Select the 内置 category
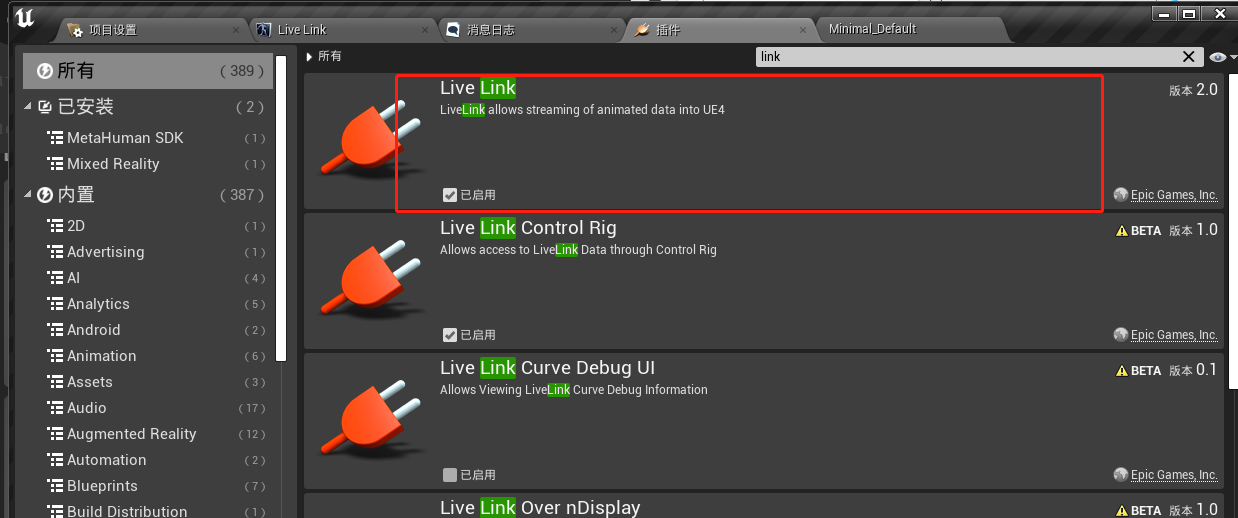The width and height of the screenshot is (1238, 518). coord(150,195)
